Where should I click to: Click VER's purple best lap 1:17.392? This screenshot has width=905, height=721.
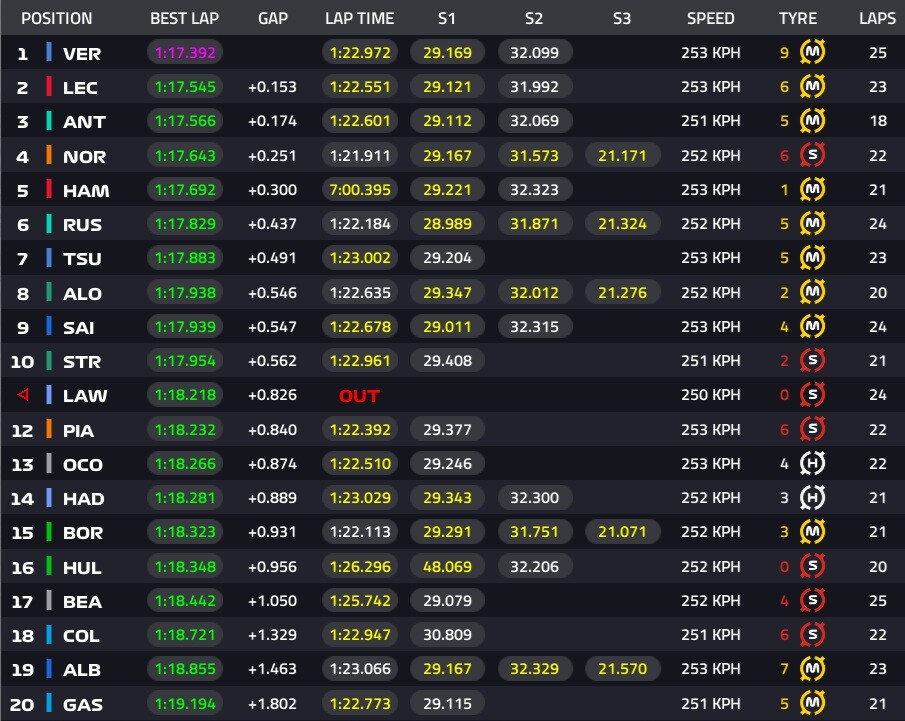[x=185, y=53]
